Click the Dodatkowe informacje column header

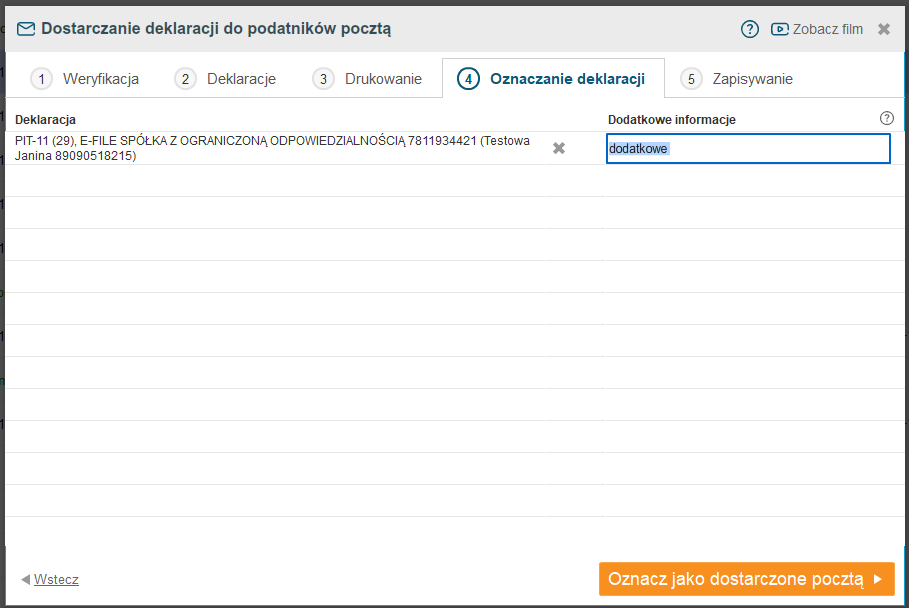tap(671, 120)
